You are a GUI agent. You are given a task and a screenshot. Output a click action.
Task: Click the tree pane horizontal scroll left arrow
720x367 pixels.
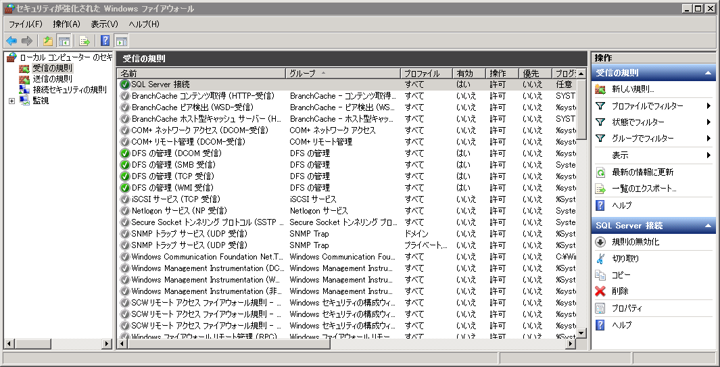point(9,344)
